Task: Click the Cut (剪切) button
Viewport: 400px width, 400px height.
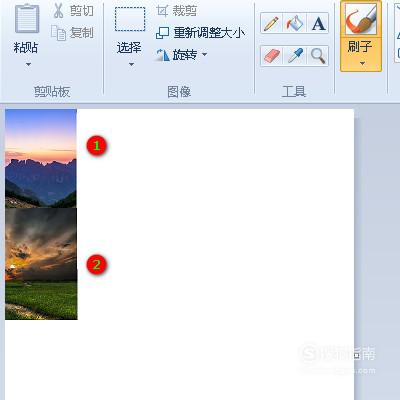Action: [x=73, y=11]
